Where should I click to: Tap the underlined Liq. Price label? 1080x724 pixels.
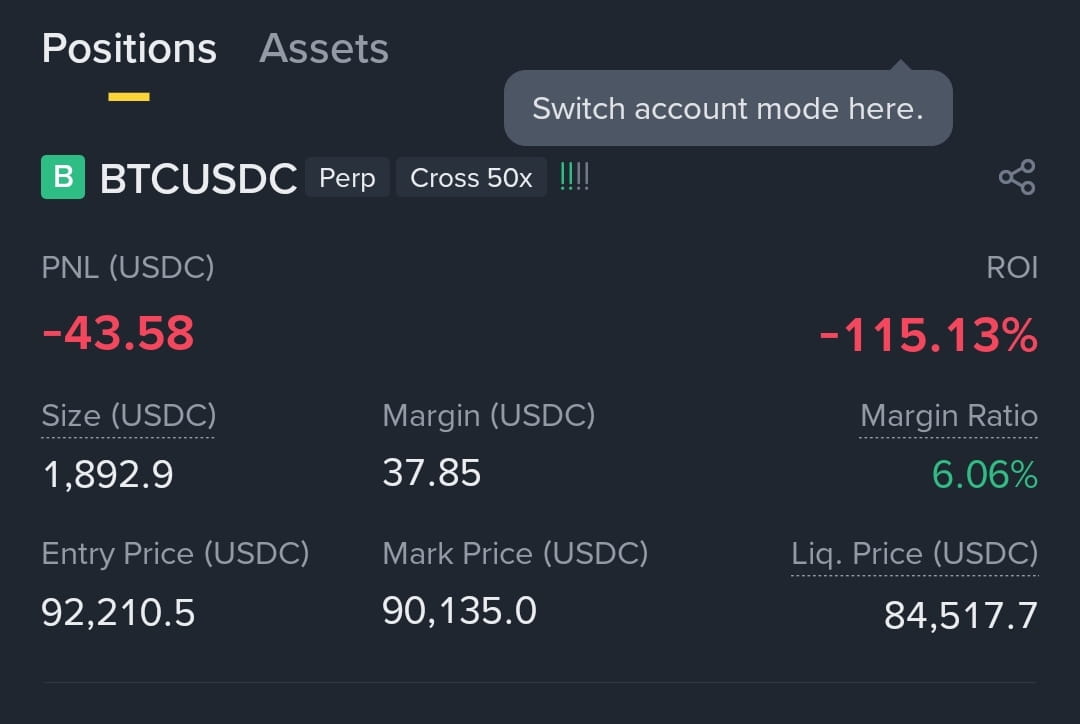pyautogui.click(x=915, y=554)
